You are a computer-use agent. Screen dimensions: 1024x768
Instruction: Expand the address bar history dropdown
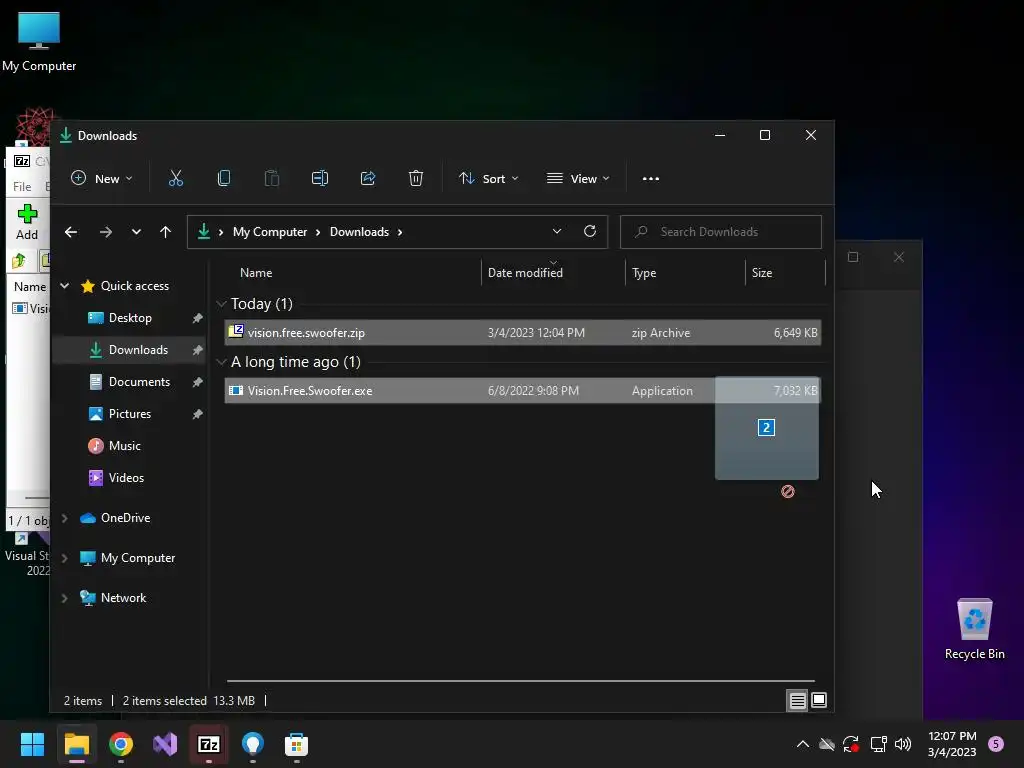coord(556,231)
